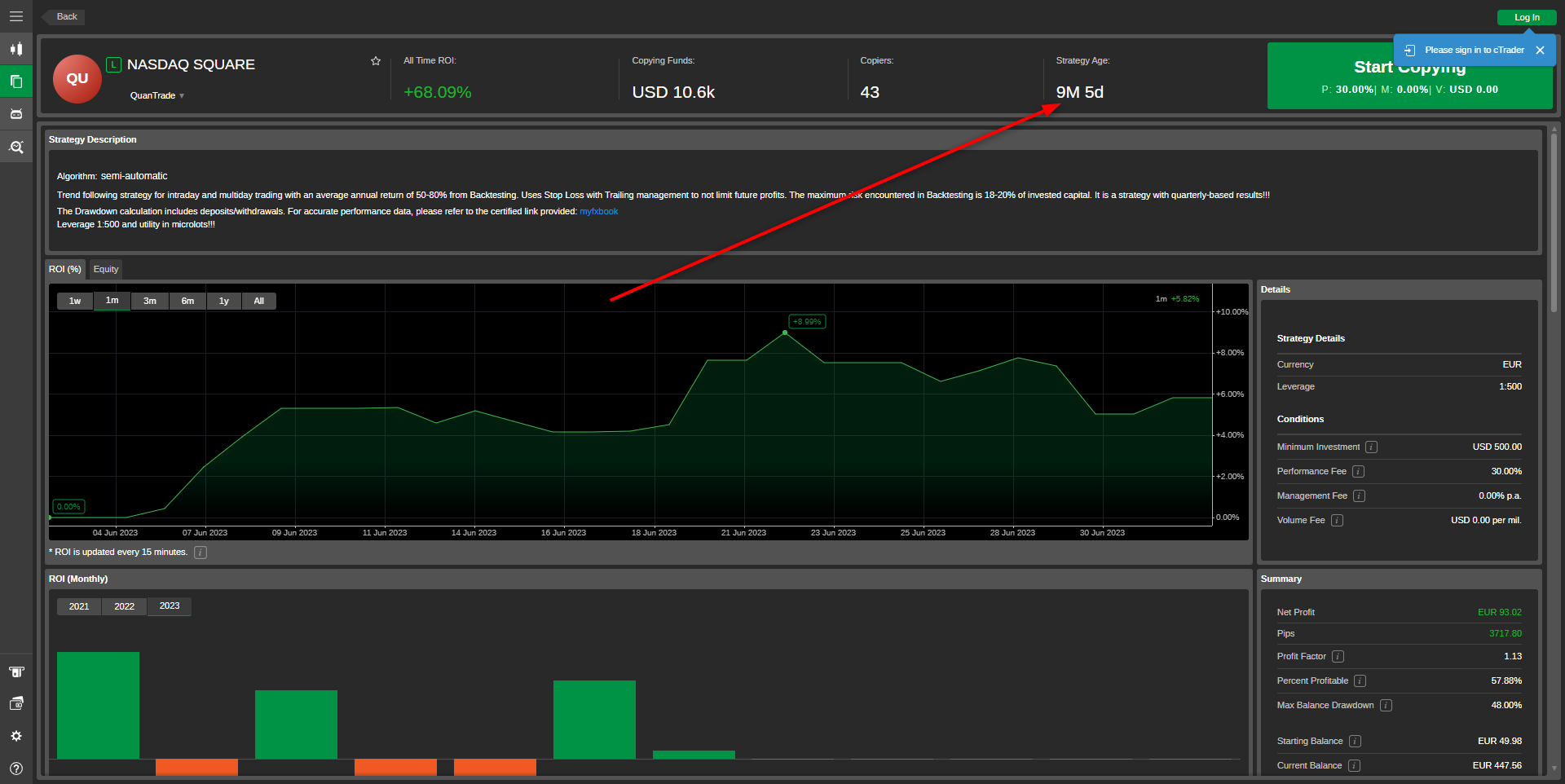Show info for Minimum Investment
1565x784 pixels.
1371,447
